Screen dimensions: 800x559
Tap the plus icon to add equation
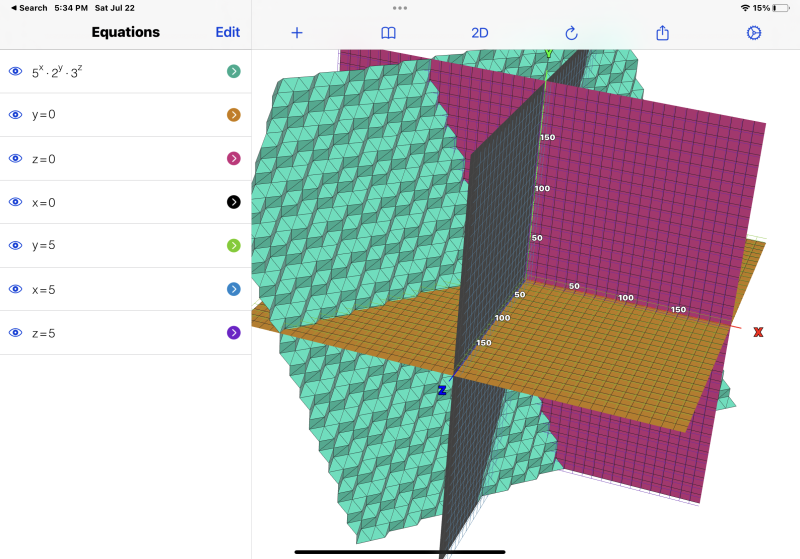point(296,33)
